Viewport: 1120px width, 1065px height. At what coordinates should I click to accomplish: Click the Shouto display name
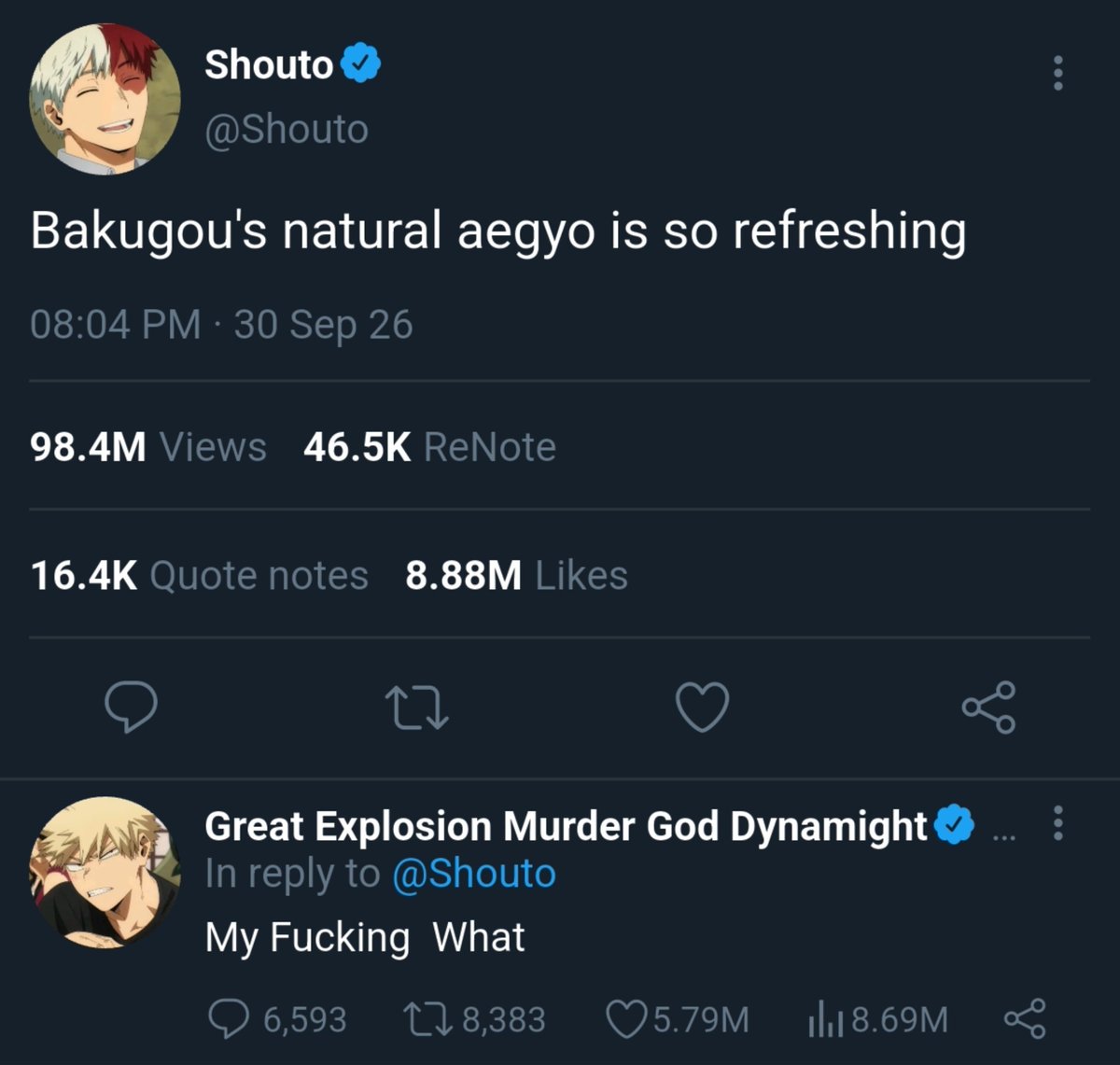click(269, 65)
